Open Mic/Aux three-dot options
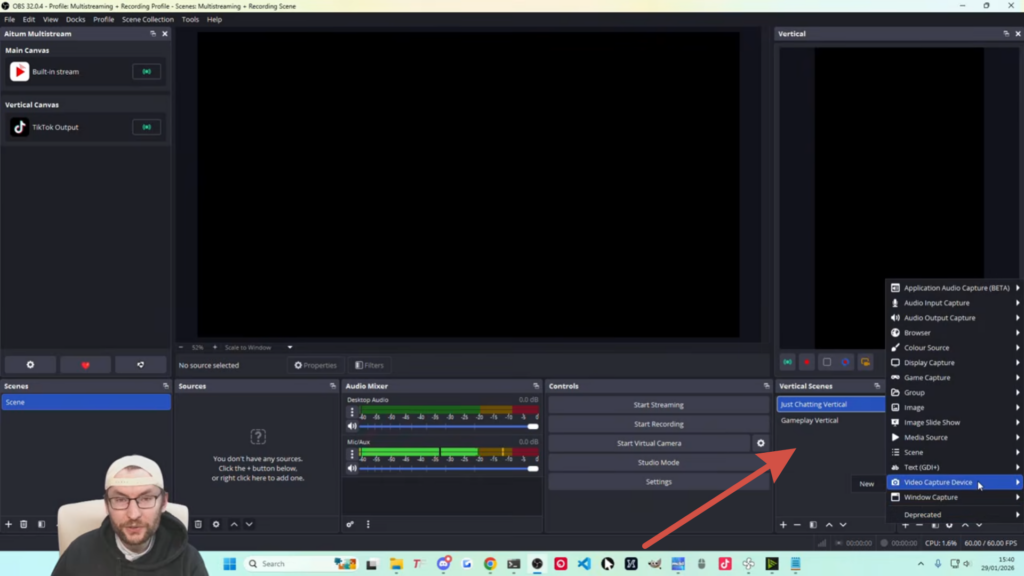Image resolution: width=1024 pixels, height=576 pixels. click(352, 454)
